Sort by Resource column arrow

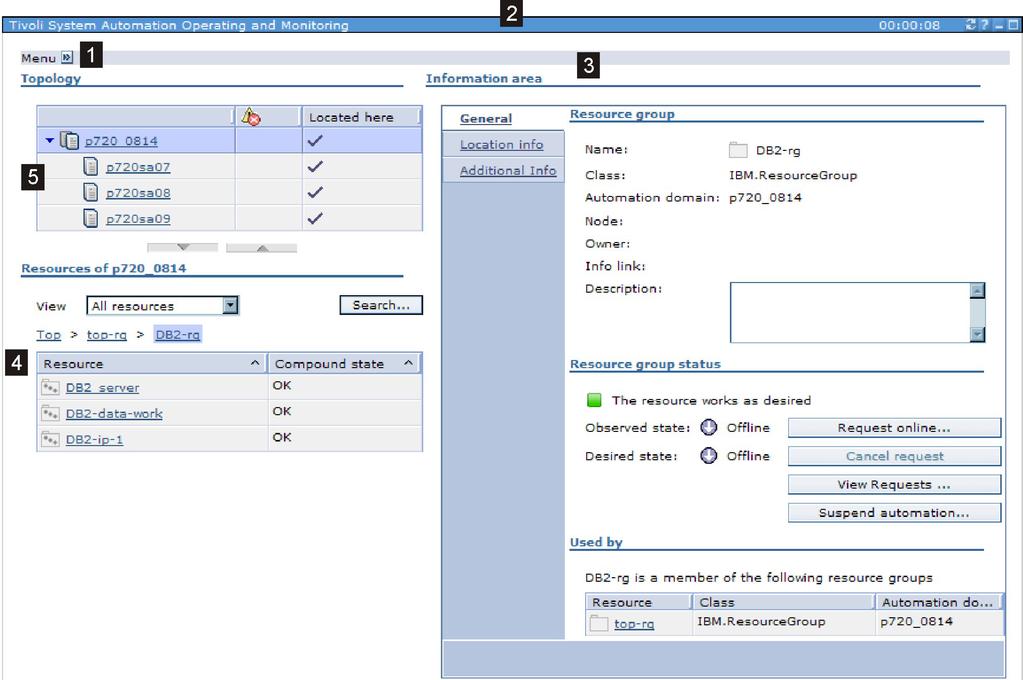254,363
